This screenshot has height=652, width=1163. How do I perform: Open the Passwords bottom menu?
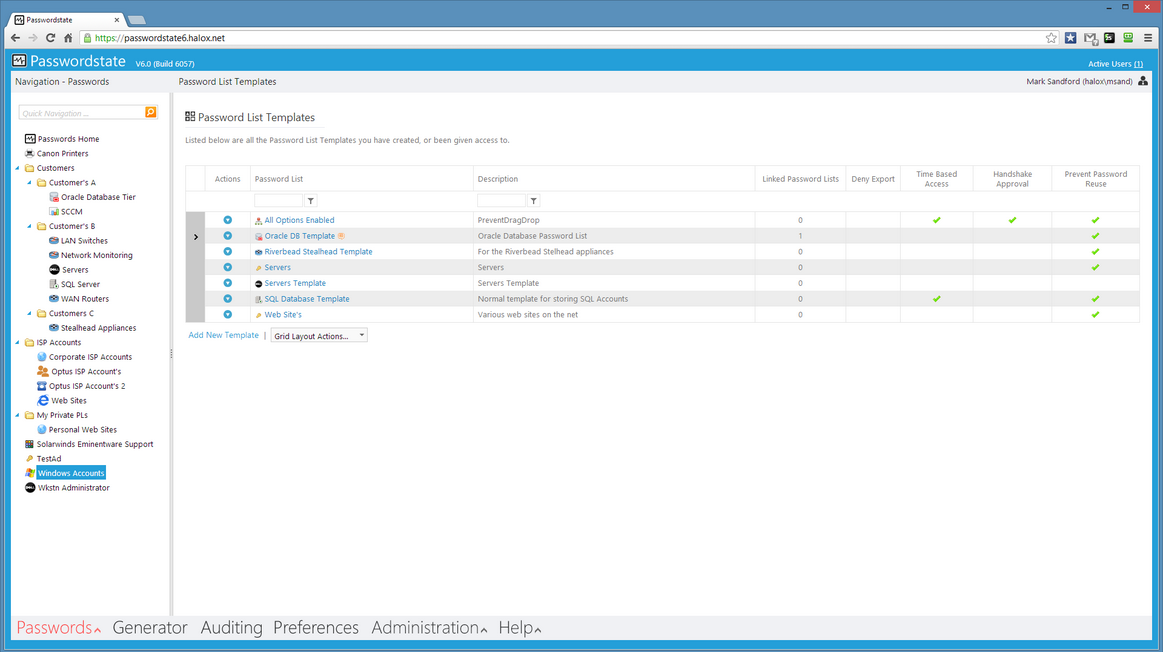coord(59,628)
